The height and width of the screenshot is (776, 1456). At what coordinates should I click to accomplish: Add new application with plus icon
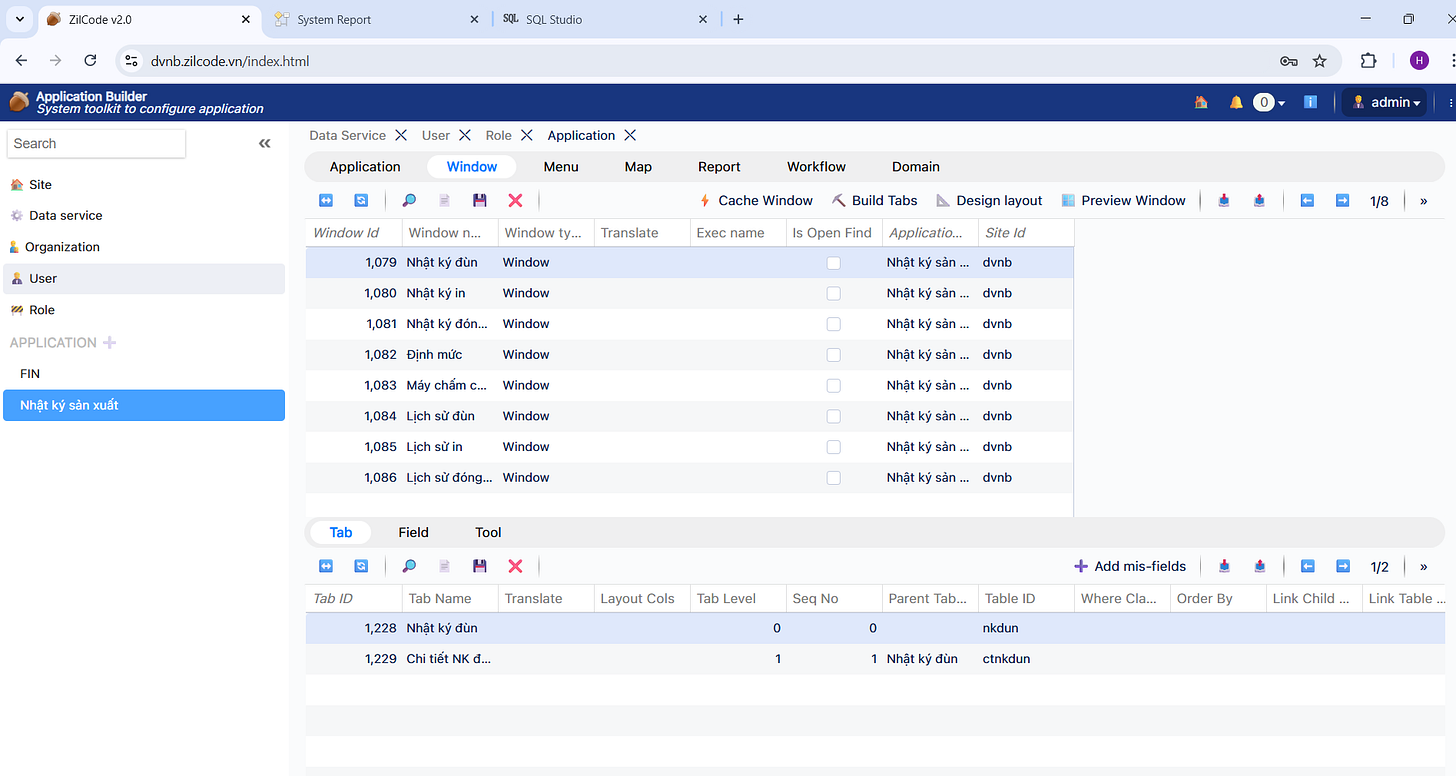pos(110,342)
